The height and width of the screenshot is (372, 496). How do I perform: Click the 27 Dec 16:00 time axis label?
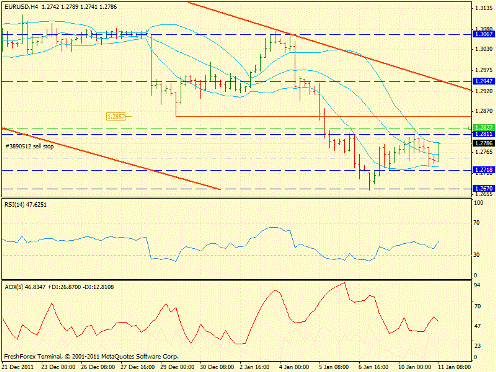137,367
